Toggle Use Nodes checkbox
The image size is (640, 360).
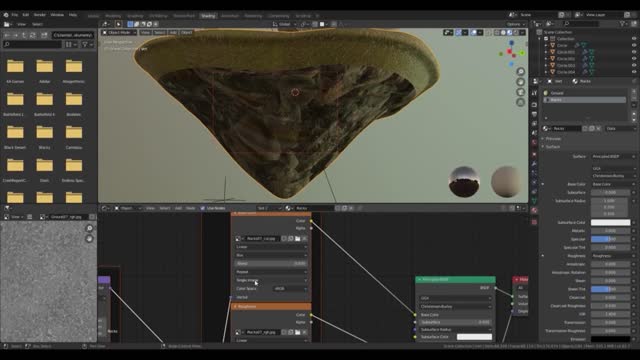[x=202, y=208]
